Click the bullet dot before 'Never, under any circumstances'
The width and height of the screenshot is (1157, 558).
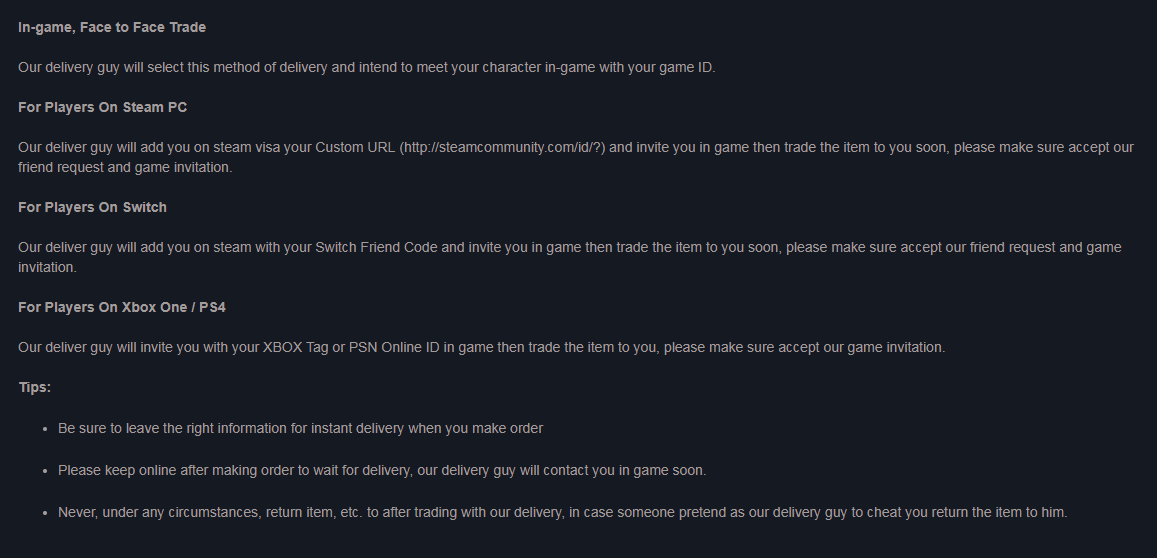coord(45,514)
